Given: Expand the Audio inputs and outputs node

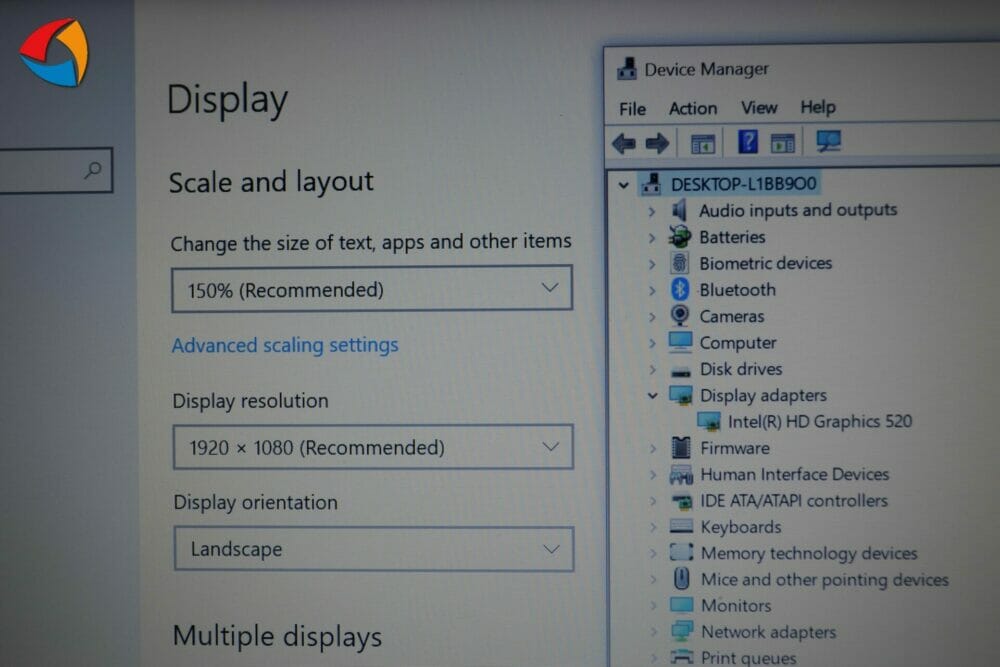Looking at the screenshot, I should click(651, 211).
